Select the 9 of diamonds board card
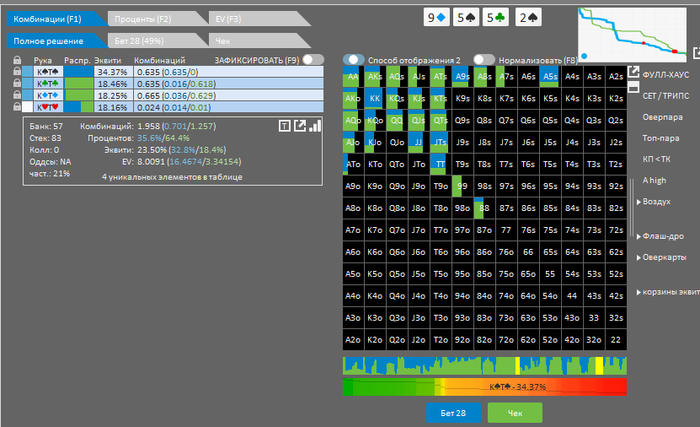The width and height of the screenshot is (700, 427). point(436,18)
